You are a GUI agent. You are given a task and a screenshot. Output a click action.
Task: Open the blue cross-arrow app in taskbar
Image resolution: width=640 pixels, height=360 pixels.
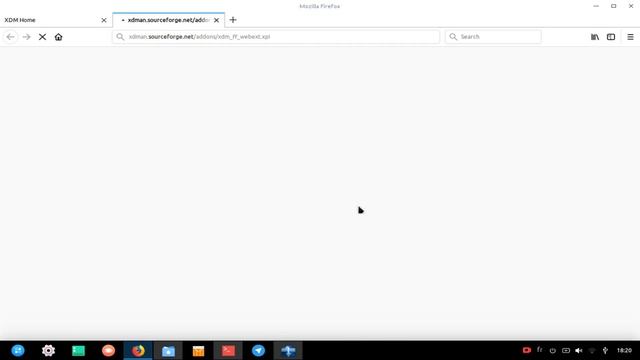pos(288,351)
